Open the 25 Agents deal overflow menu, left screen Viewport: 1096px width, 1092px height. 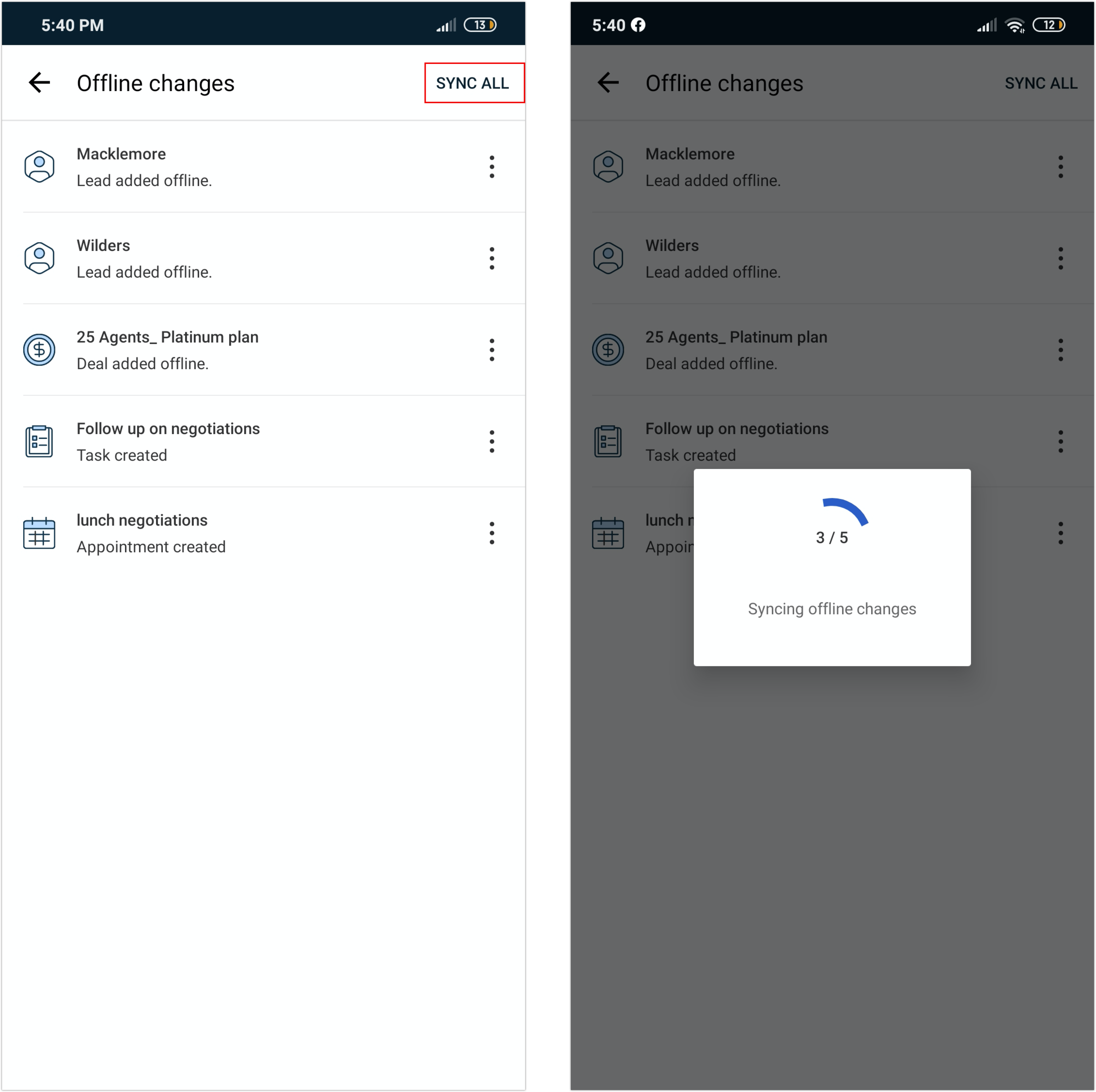click(x=492, y=350)
